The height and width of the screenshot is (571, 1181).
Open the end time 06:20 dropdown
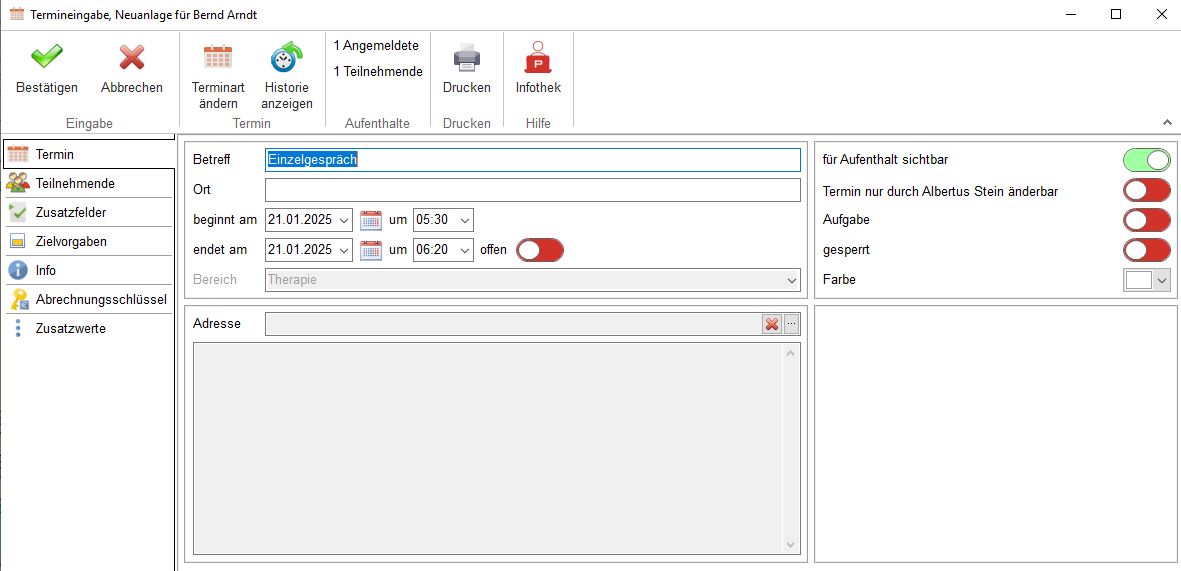click(x=464, y=250)
